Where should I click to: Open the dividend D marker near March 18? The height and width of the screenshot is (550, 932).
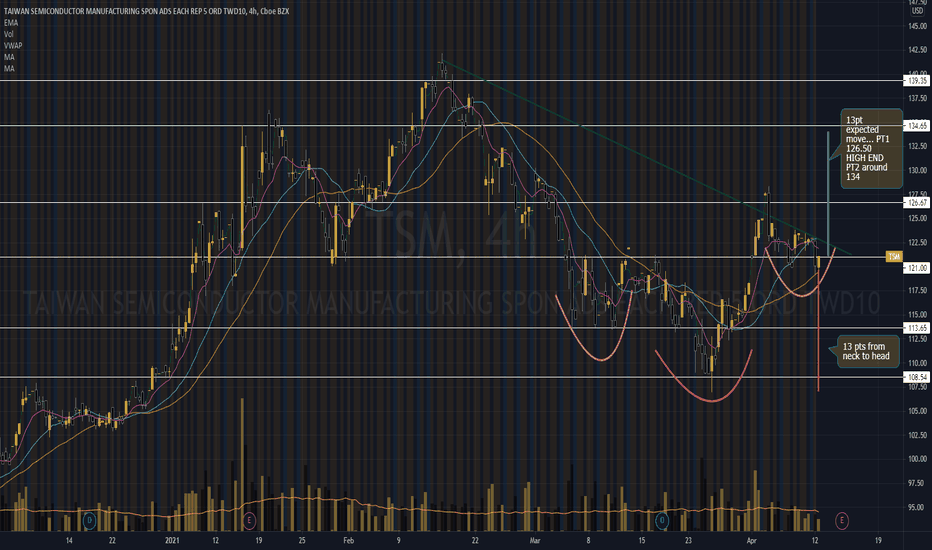662,521
